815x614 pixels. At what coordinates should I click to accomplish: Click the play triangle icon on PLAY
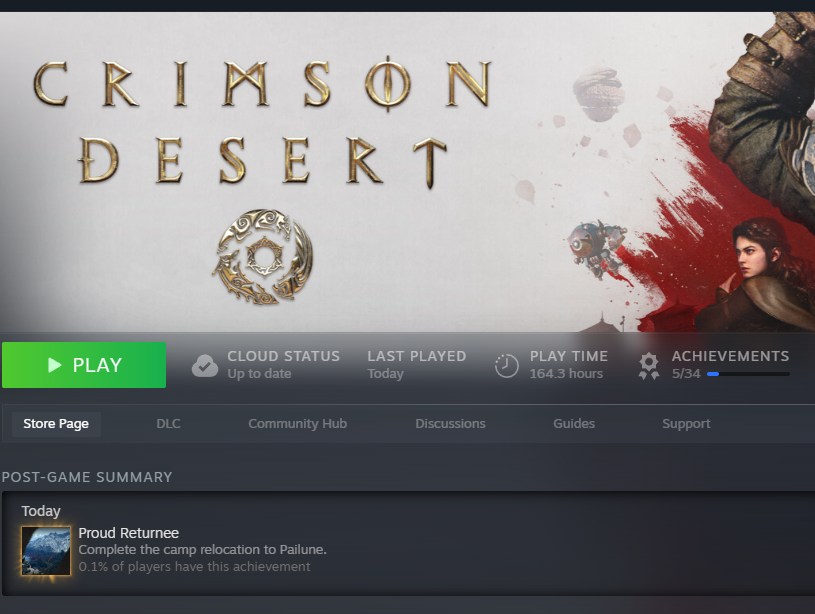tap(54, 365)
